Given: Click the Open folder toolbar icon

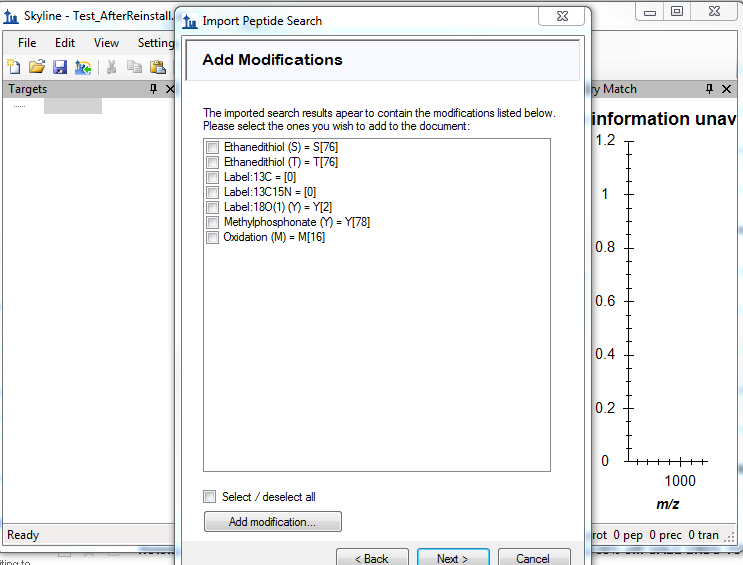Looking at the screenshot, I should click(x=37, y=67).
